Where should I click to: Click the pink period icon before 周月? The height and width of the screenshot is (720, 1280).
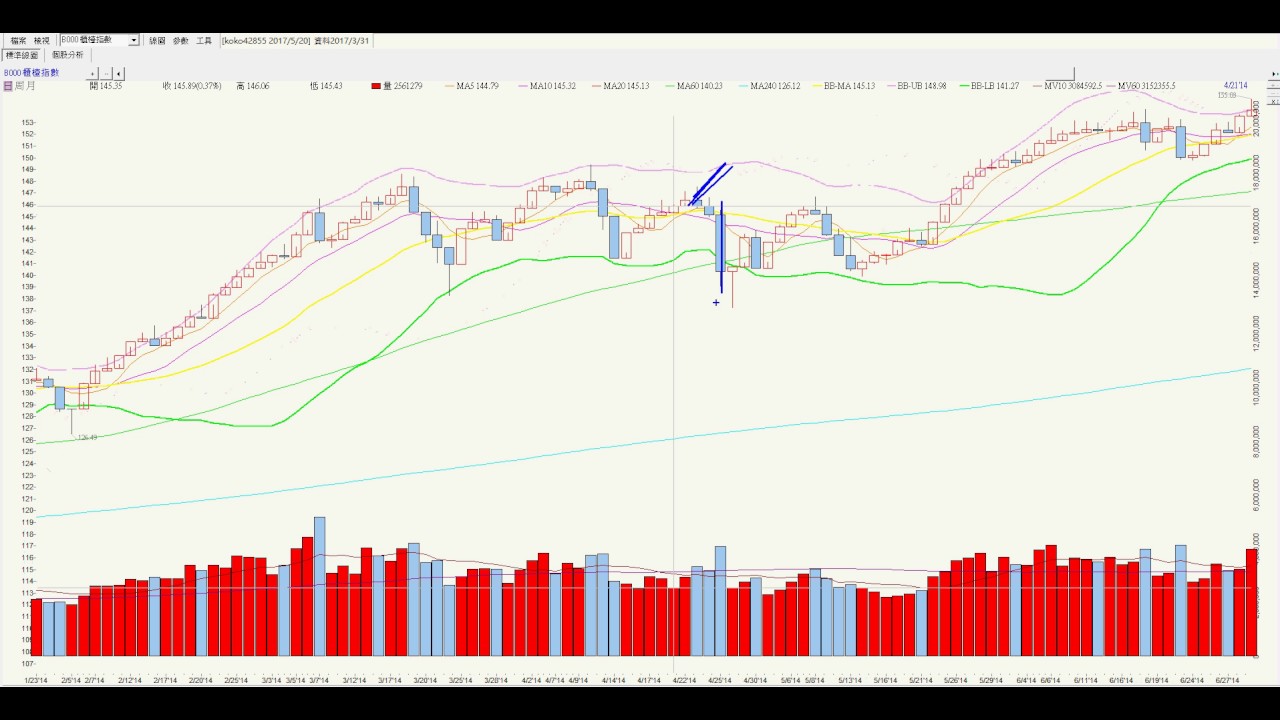point(8,86)
